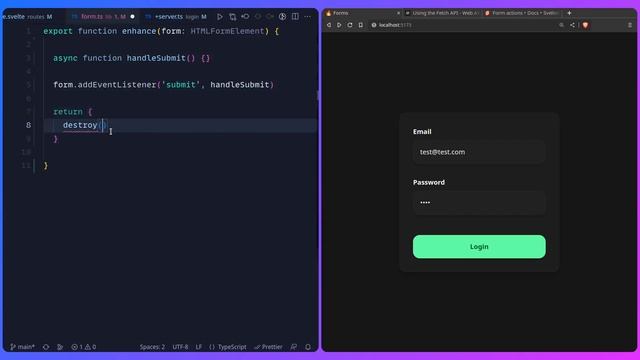Viewport: 640px width, 360px height.
Task: Switch to the +server.ts login tab
Action: click(176, 17)
